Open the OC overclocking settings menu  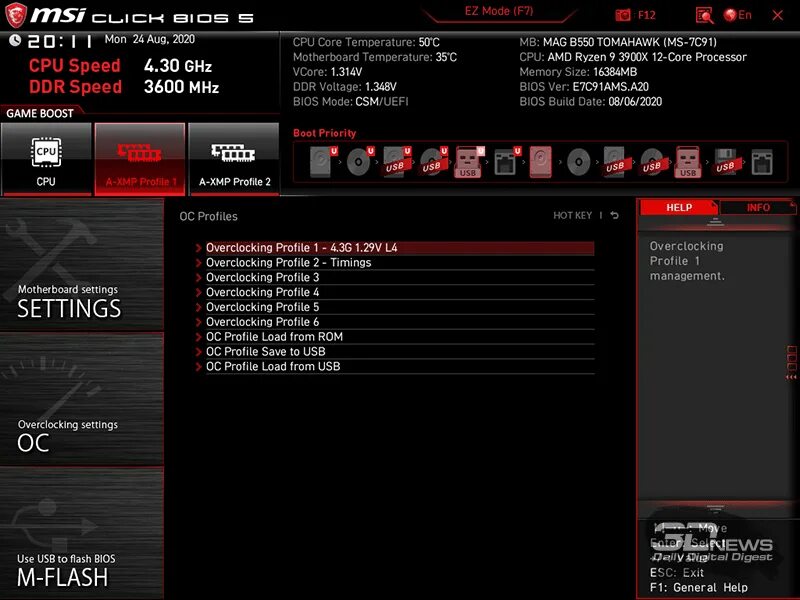(x=82, y=399)
